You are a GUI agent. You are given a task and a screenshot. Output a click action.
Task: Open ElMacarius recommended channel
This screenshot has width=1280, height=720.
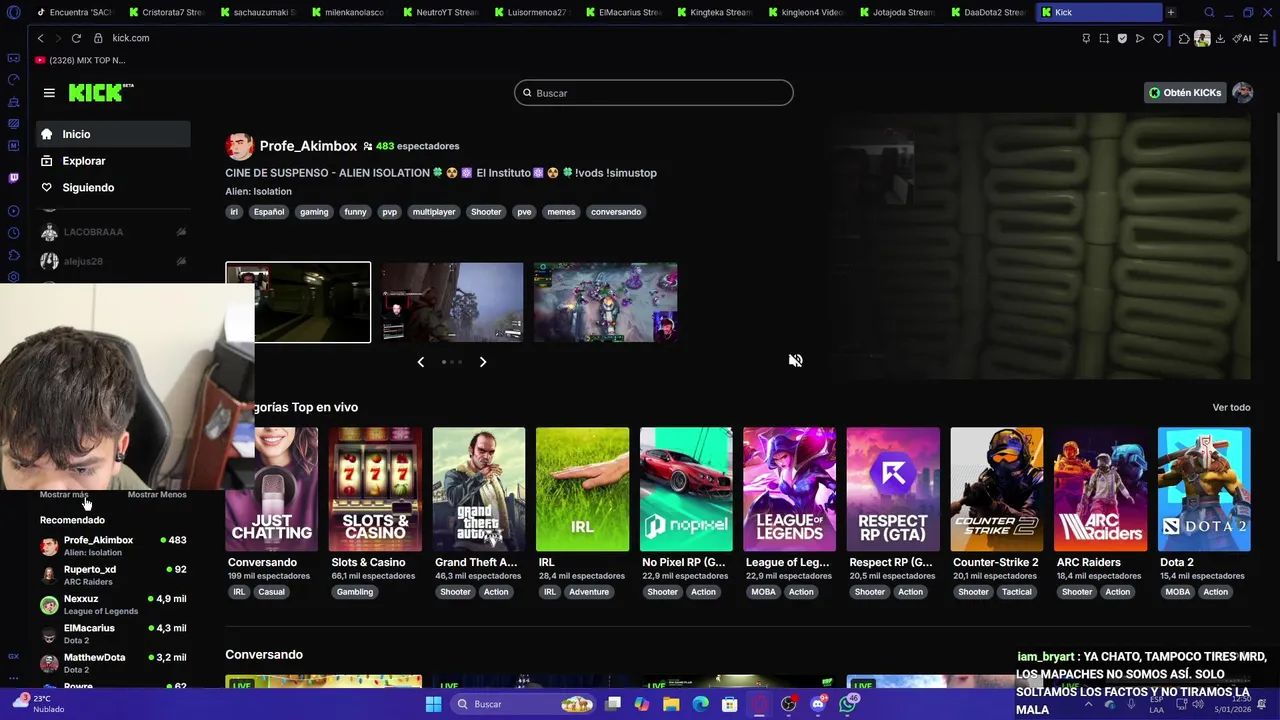(113, 634)
